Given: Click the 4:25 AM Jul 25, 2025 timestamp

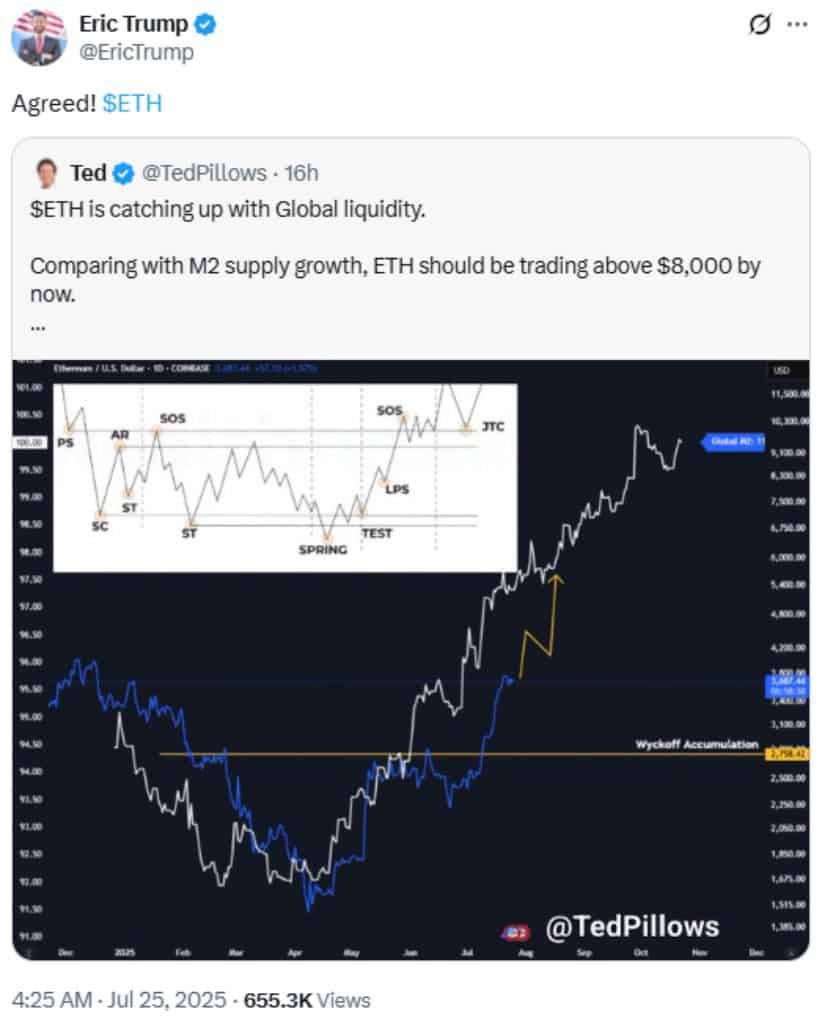Looking at the screenshot, I should click(x=119, y=1000).
